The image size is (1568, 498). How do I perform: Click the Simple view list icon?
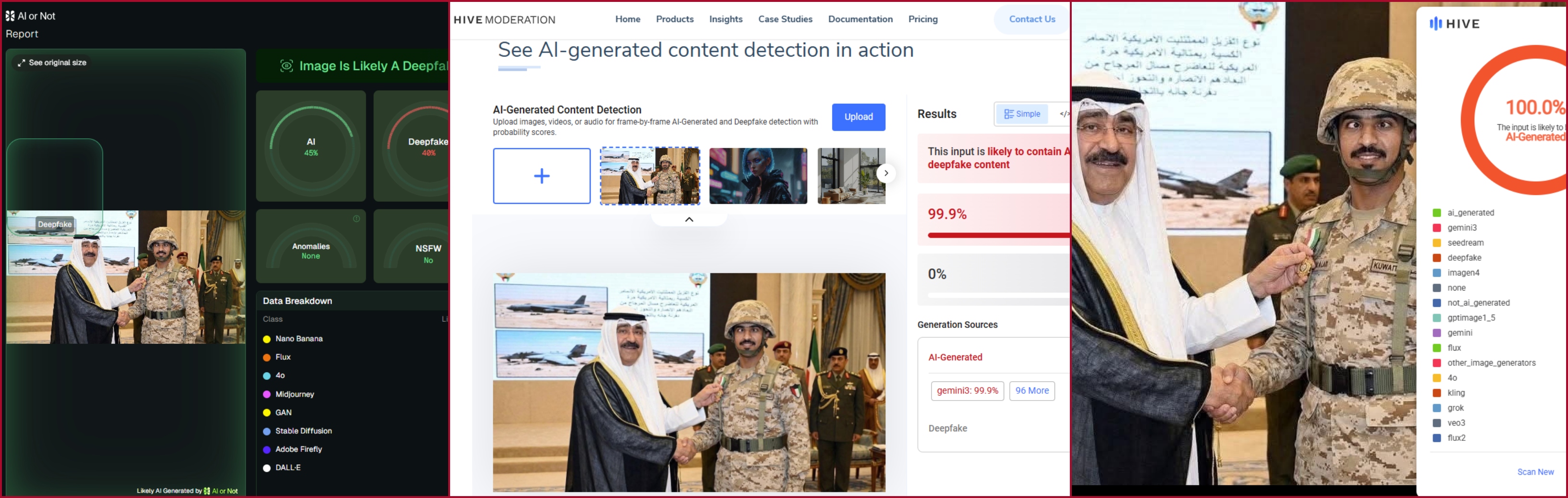pyautogui.click(x=1009, y=114)
